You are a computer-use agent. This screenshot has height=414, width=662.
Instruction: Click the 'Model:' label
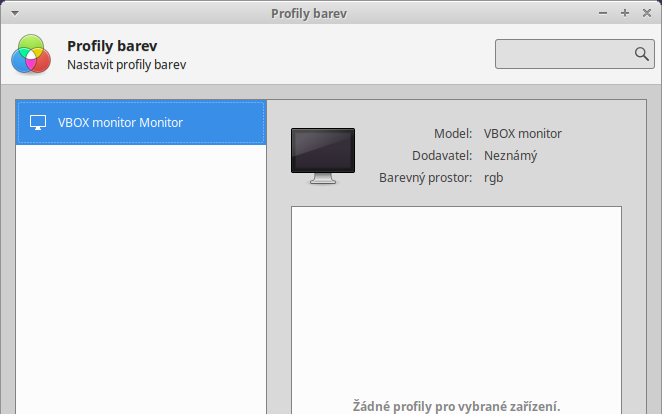pyautogui.click(x=453, y=133)
